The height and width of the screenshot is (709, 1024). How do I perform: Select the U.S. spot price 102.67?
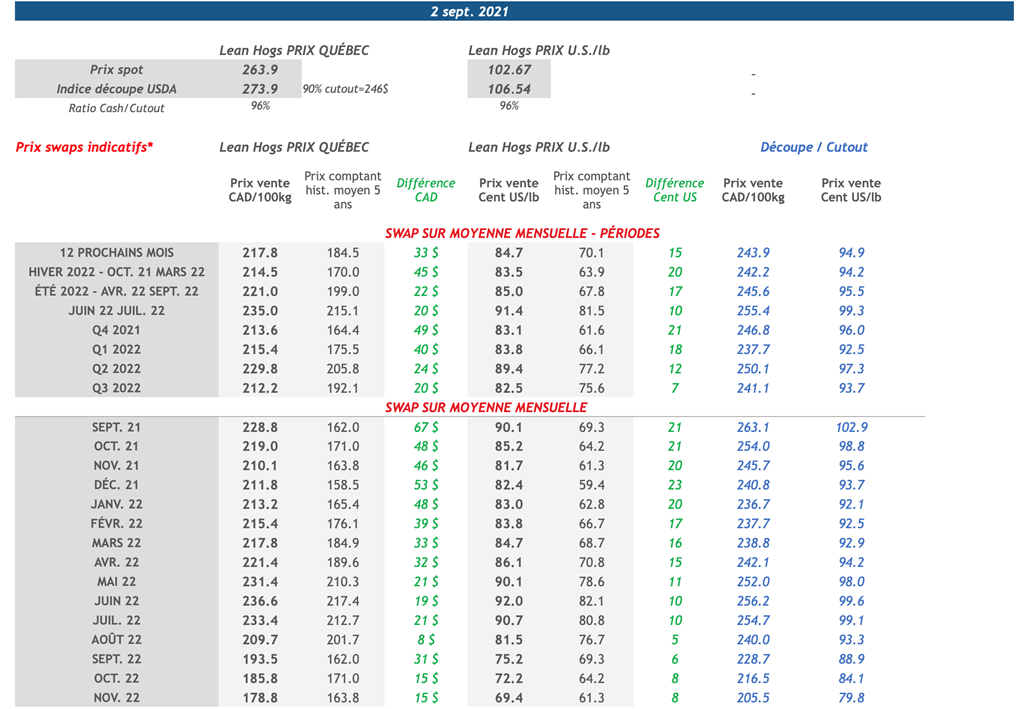click(509, 70)
